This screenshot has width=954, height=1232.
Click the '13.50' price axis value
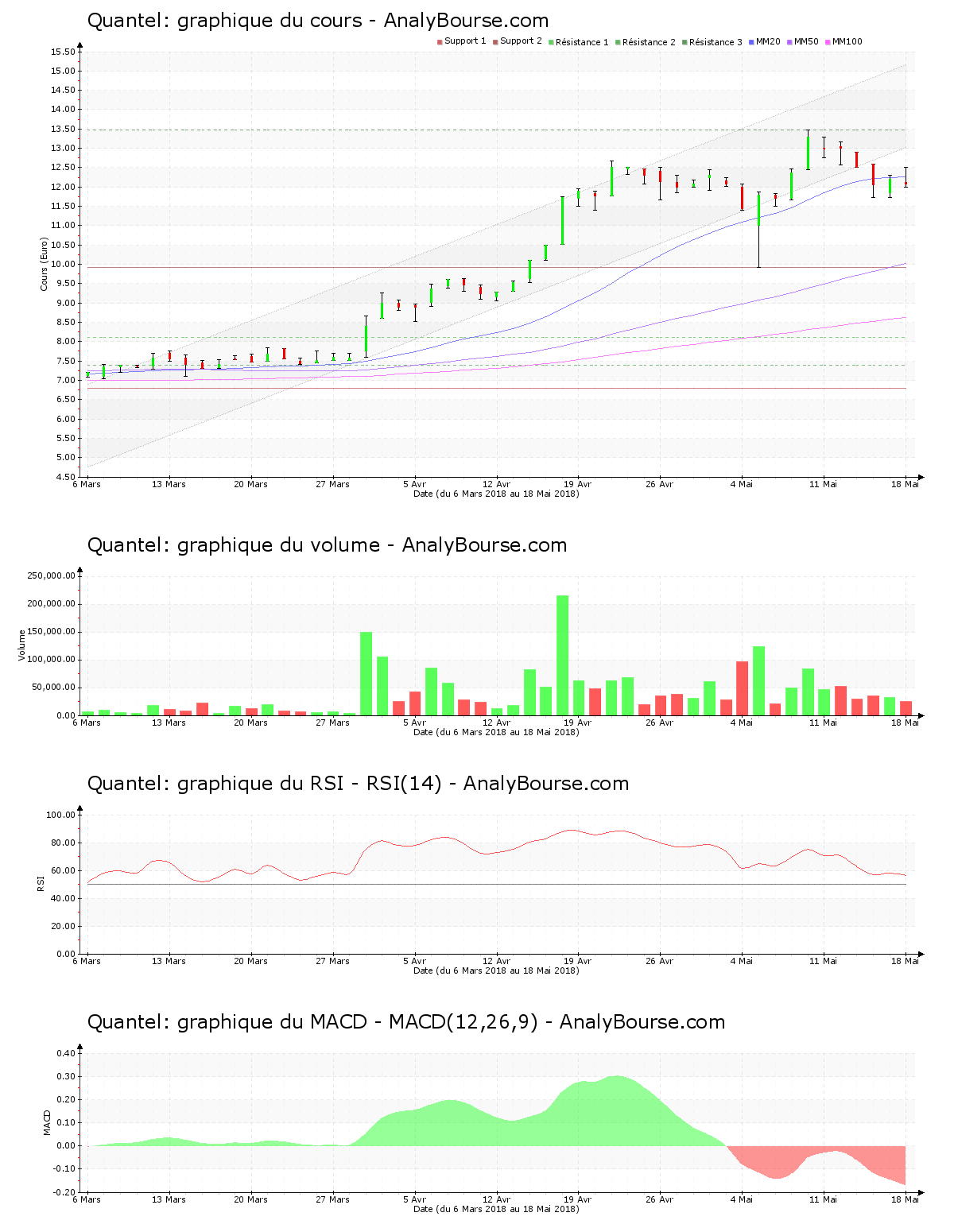[x=63, y=129]
